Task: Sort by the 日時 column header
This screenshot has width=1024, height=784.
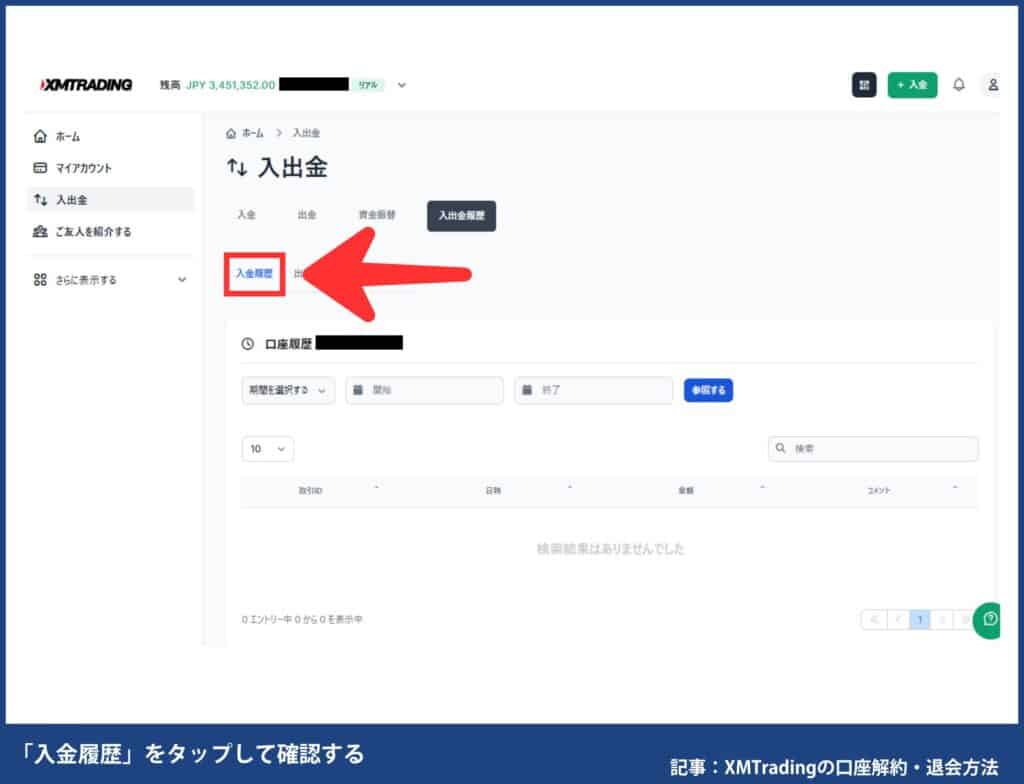Action: tap(493, 491)
